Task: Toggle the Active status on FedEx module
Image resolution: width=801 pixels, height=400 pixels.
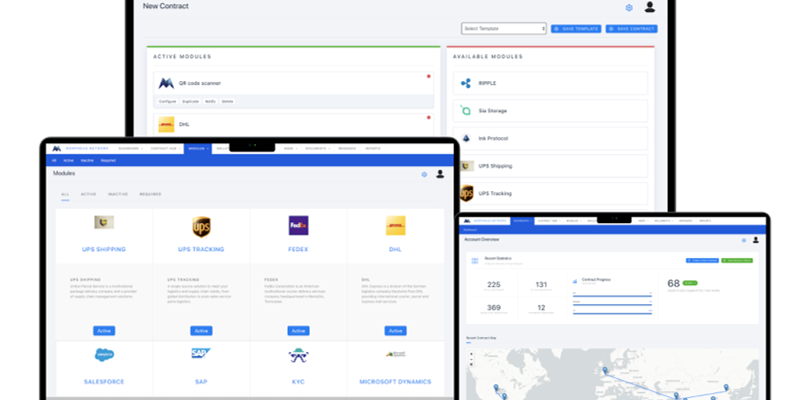Action: [298, 330]
